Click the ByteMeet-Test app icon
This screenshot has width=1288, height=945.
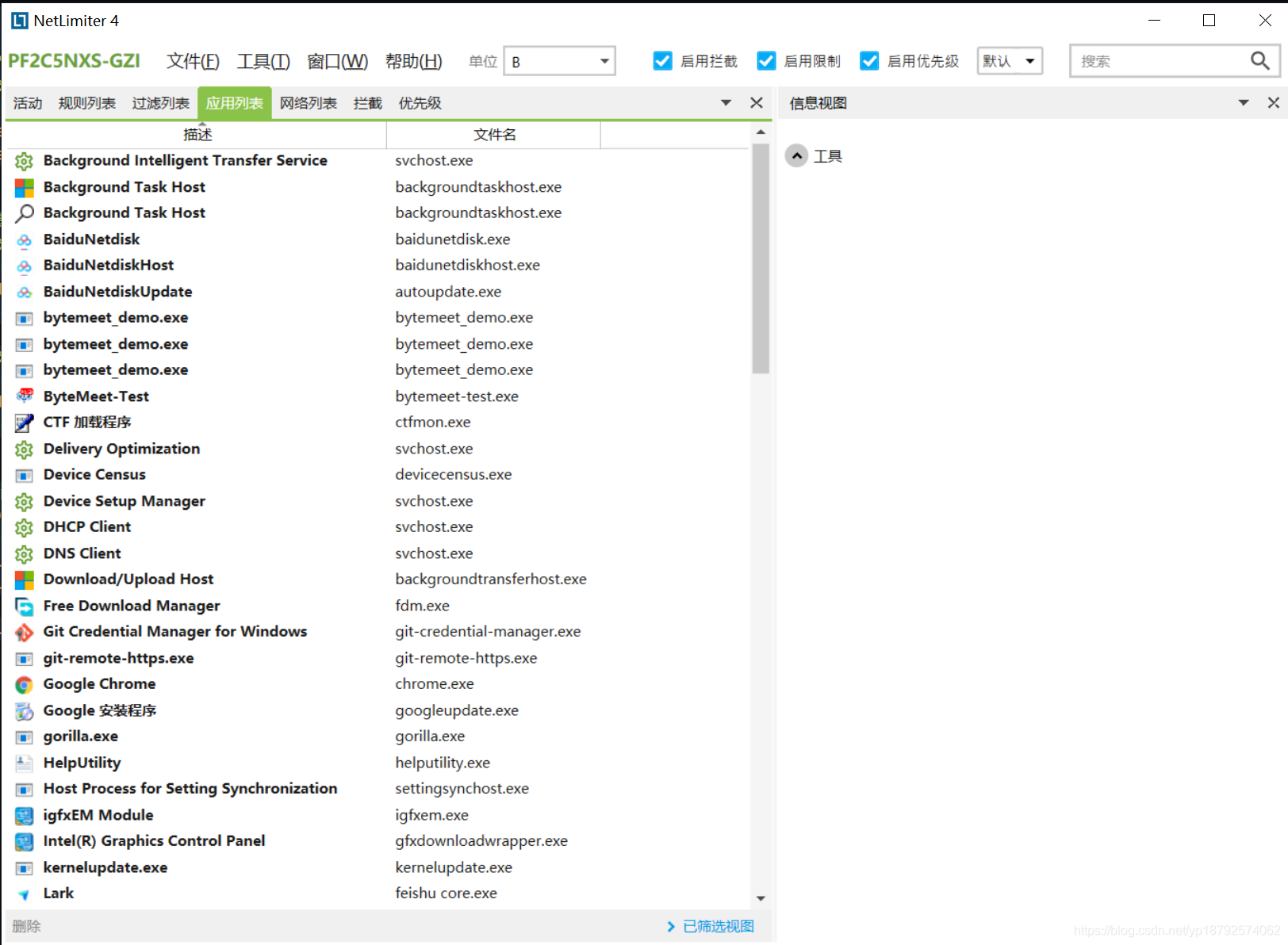[25, 396]
